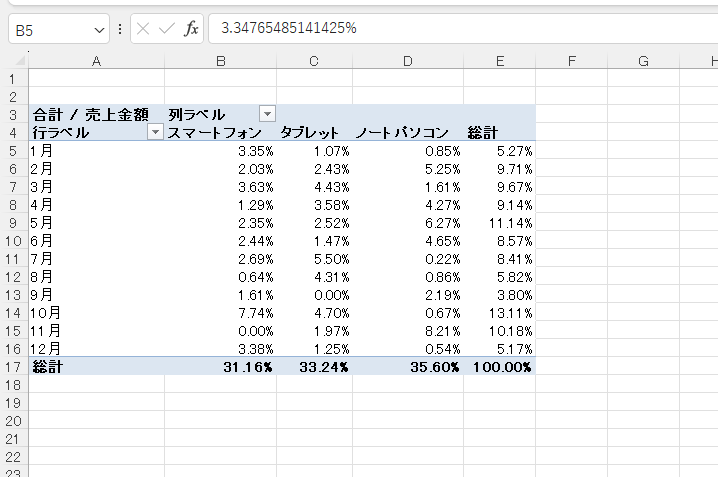This screenshot has width=718, height=477.
Task: Click the 100.00% grand total cell
Action: click(x=502, y=367)
